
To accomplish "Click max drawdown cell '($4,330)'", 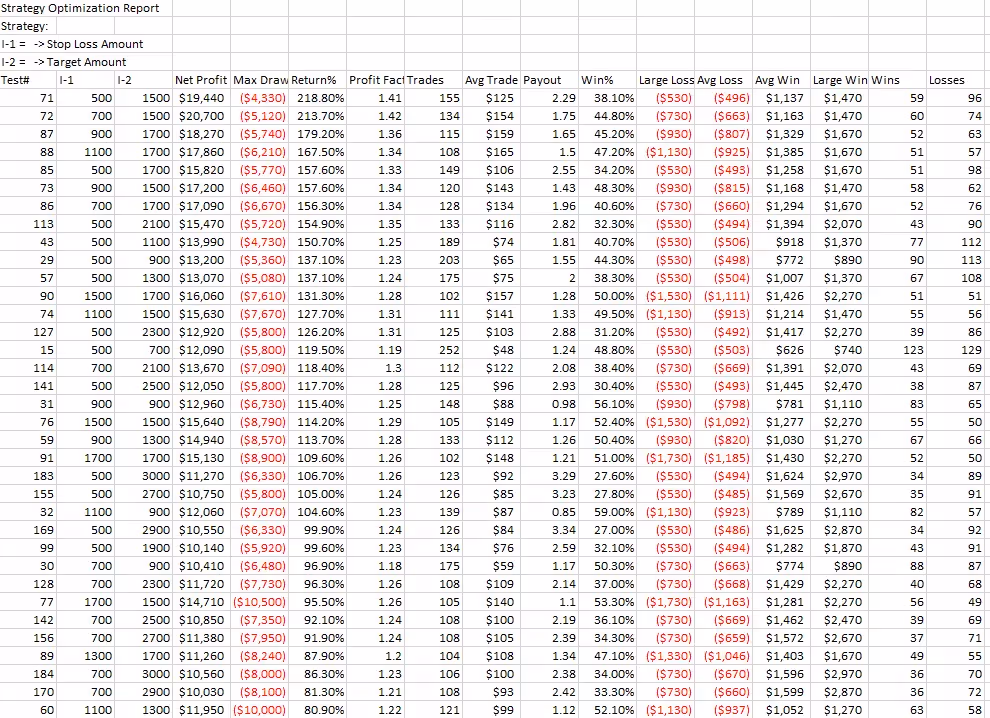I will point(259,98).
